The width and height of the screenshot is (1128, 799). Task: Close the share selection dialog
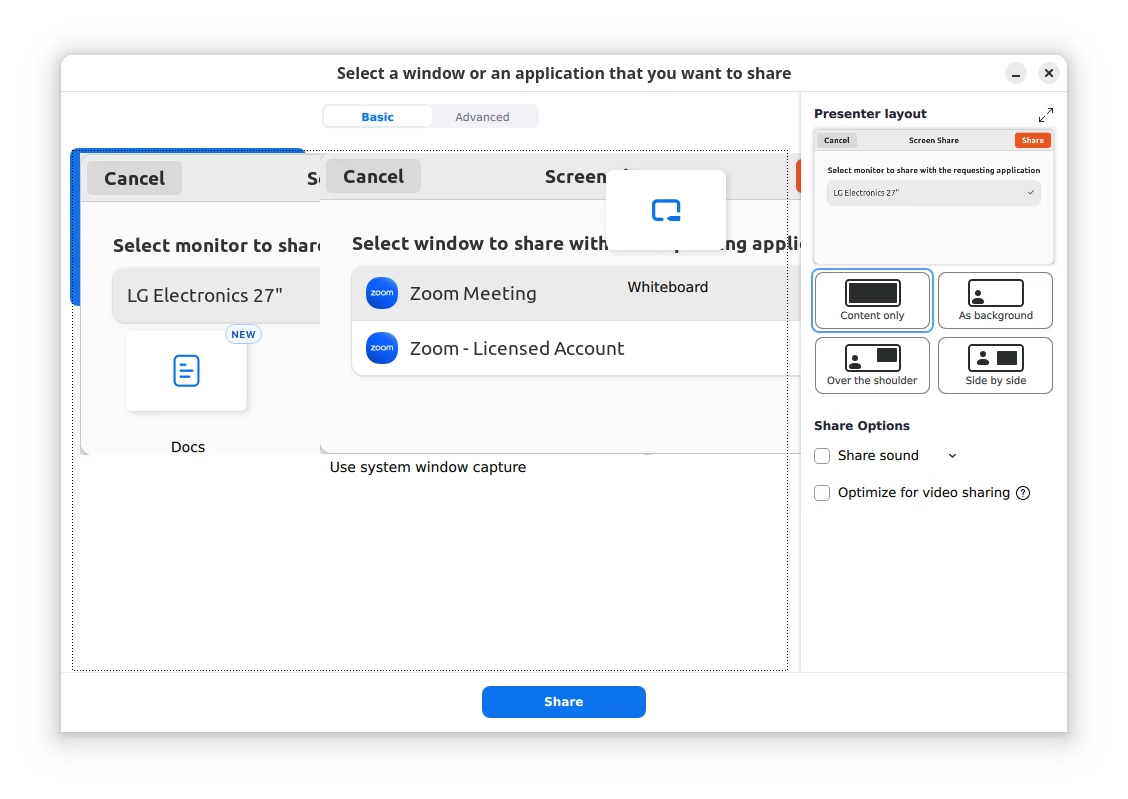pyautogui.click(x=1049, y=73)
